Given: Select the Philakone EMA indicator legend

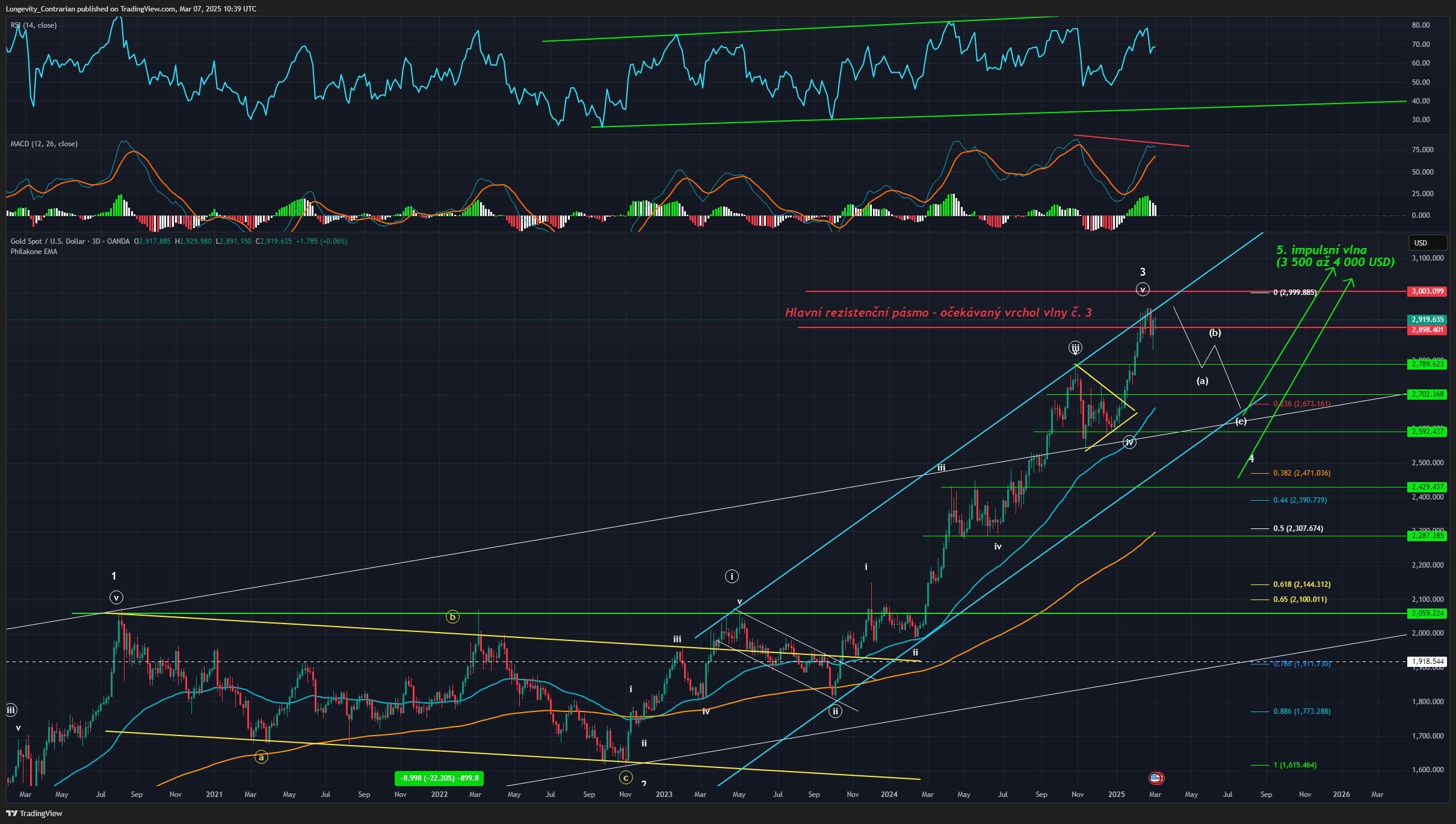Looking at the screenshot, I should 34,252.
